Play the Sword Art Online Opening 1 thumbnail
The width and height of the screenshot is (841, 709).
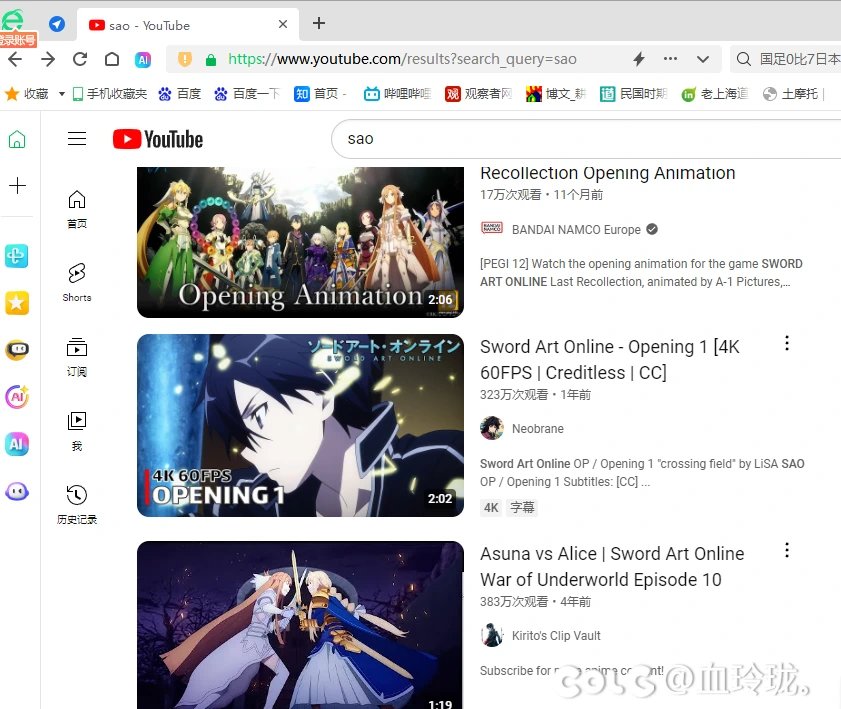click(300, 425)
